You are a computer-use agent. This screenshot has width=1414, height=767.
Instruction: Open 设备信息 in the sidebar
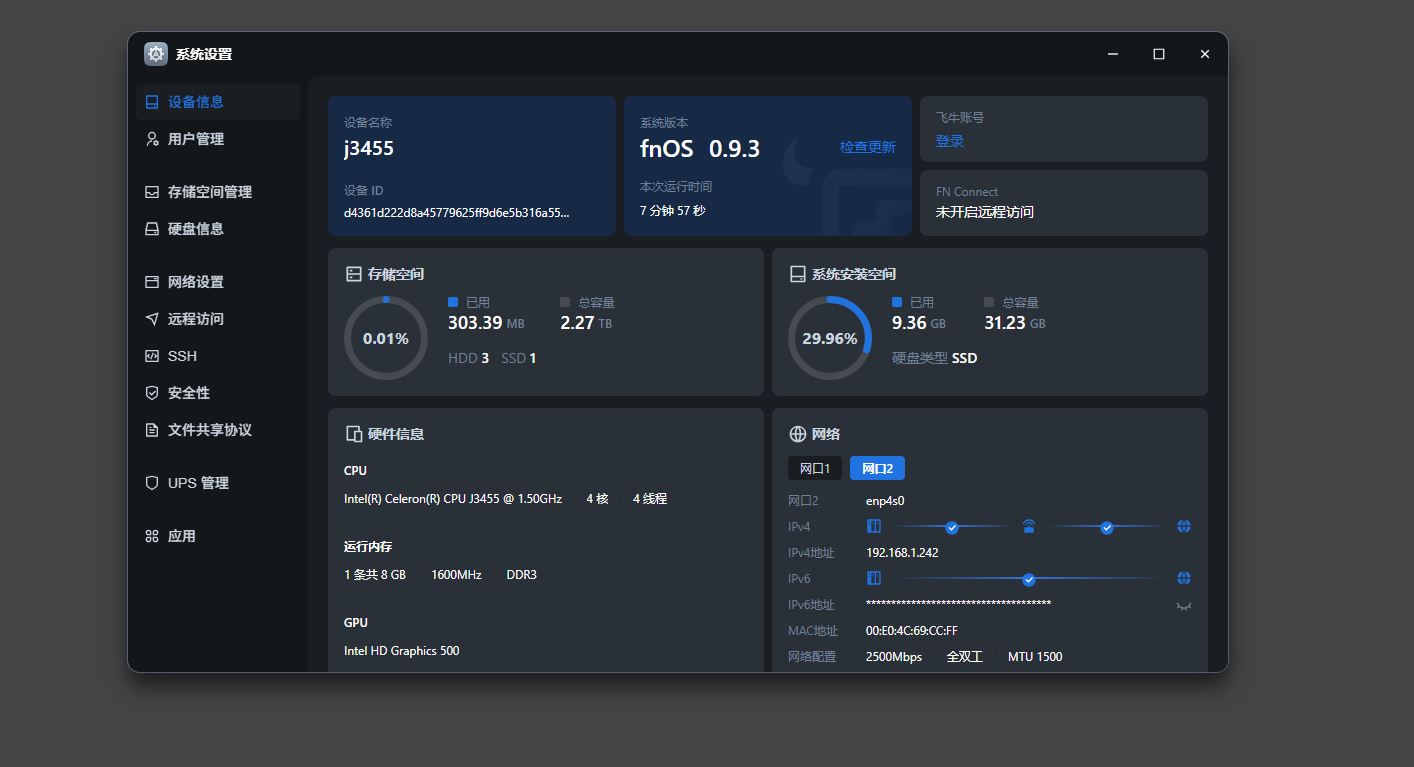point(218,102)
